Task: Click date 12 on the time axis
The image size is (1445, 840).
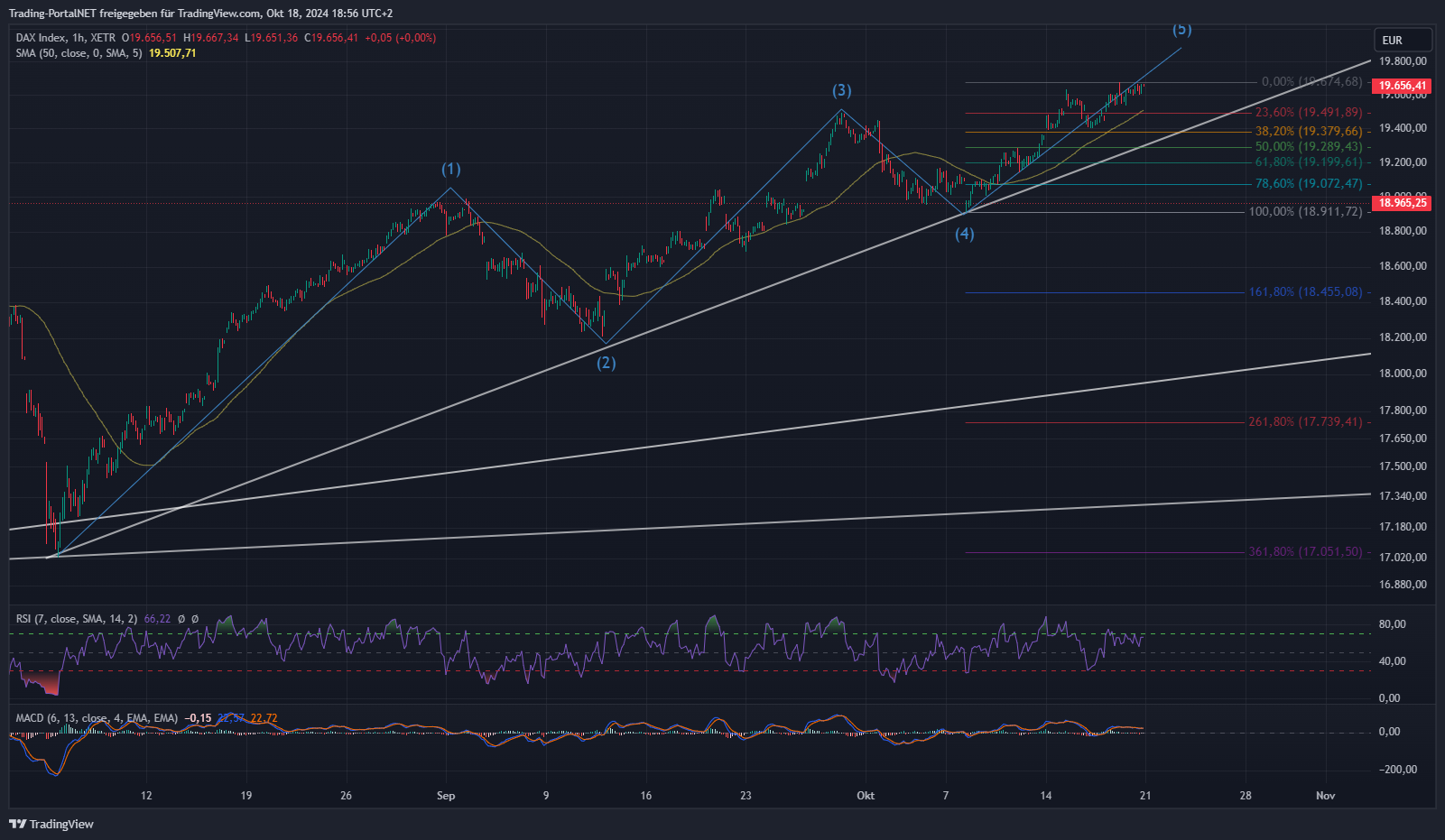Action: tap(146, 796)
